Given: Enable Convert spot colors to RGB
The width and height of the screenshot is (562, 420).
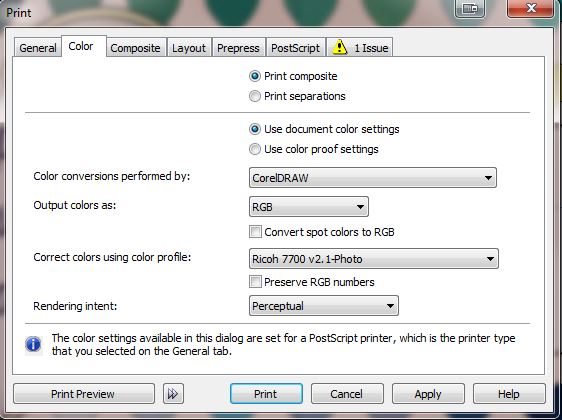Looking at the screenshot, I should click(x=255, y=232).
